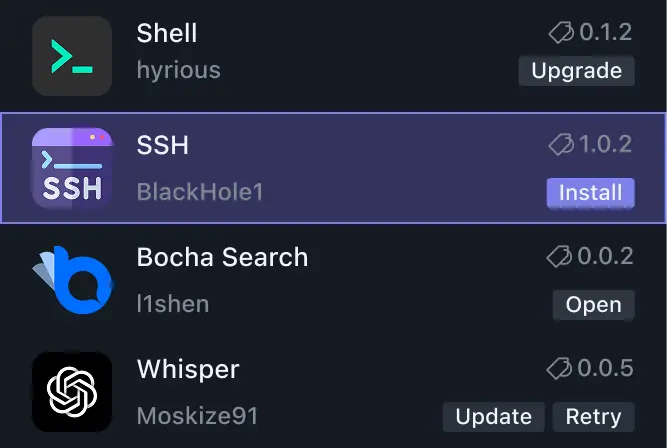Select the SSH plugin title
The width and height of the screenshot is (667, 448).
tap(163, 145)
